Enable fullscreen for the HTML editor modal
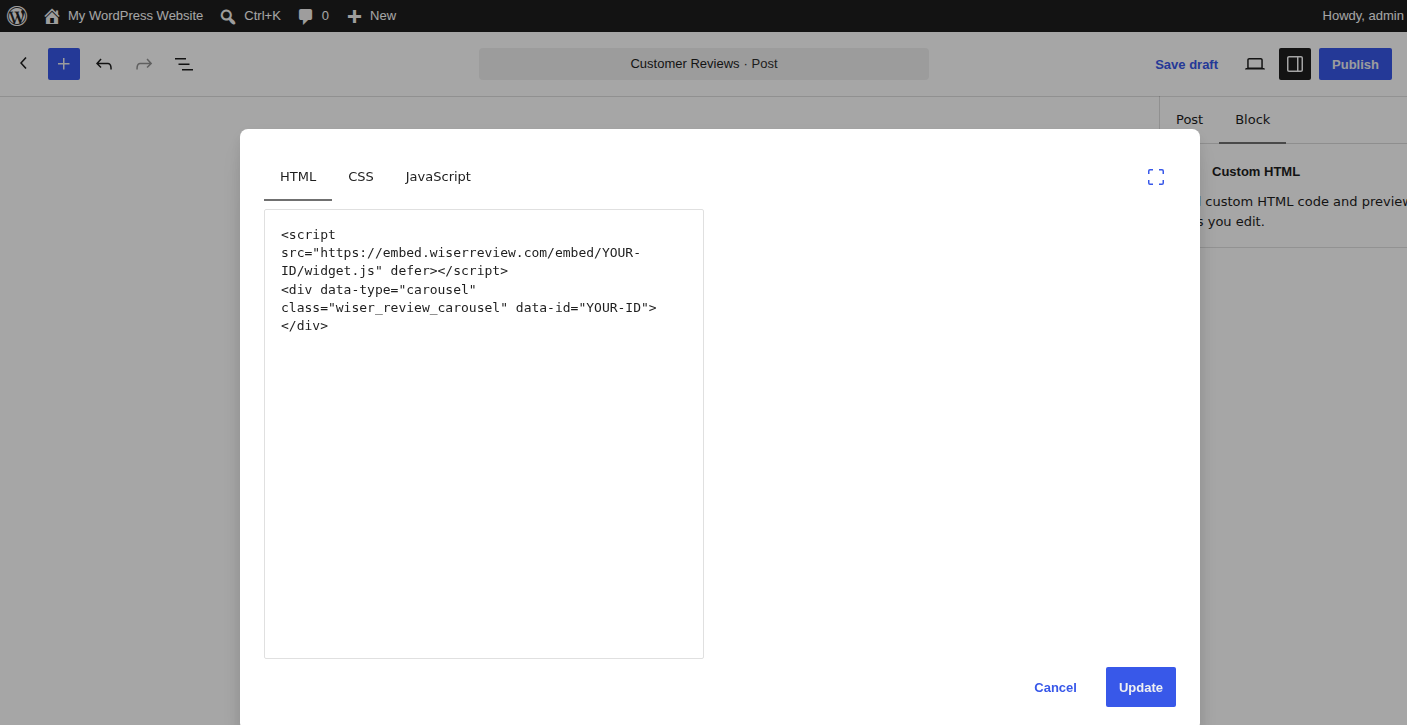This screenshot has height=725, width=1407. tap(1156, 177)
